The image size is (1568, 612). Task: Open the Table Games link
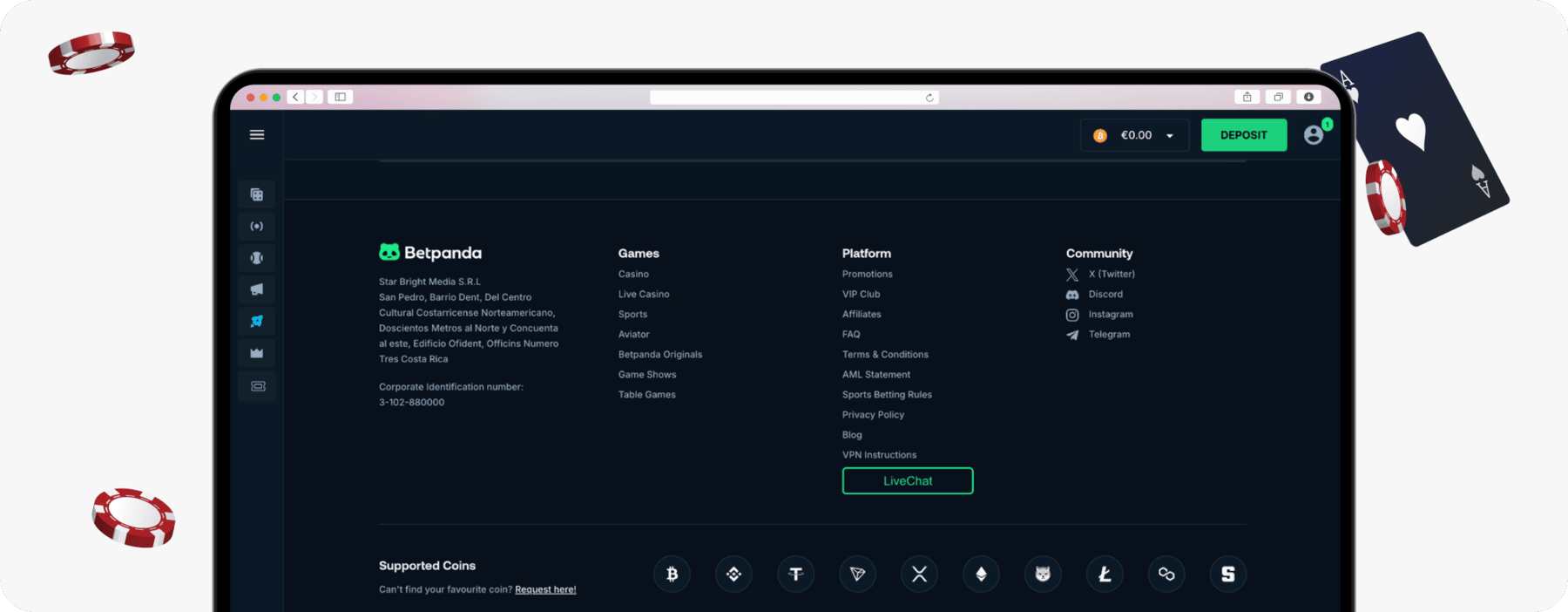pos(647,394)
